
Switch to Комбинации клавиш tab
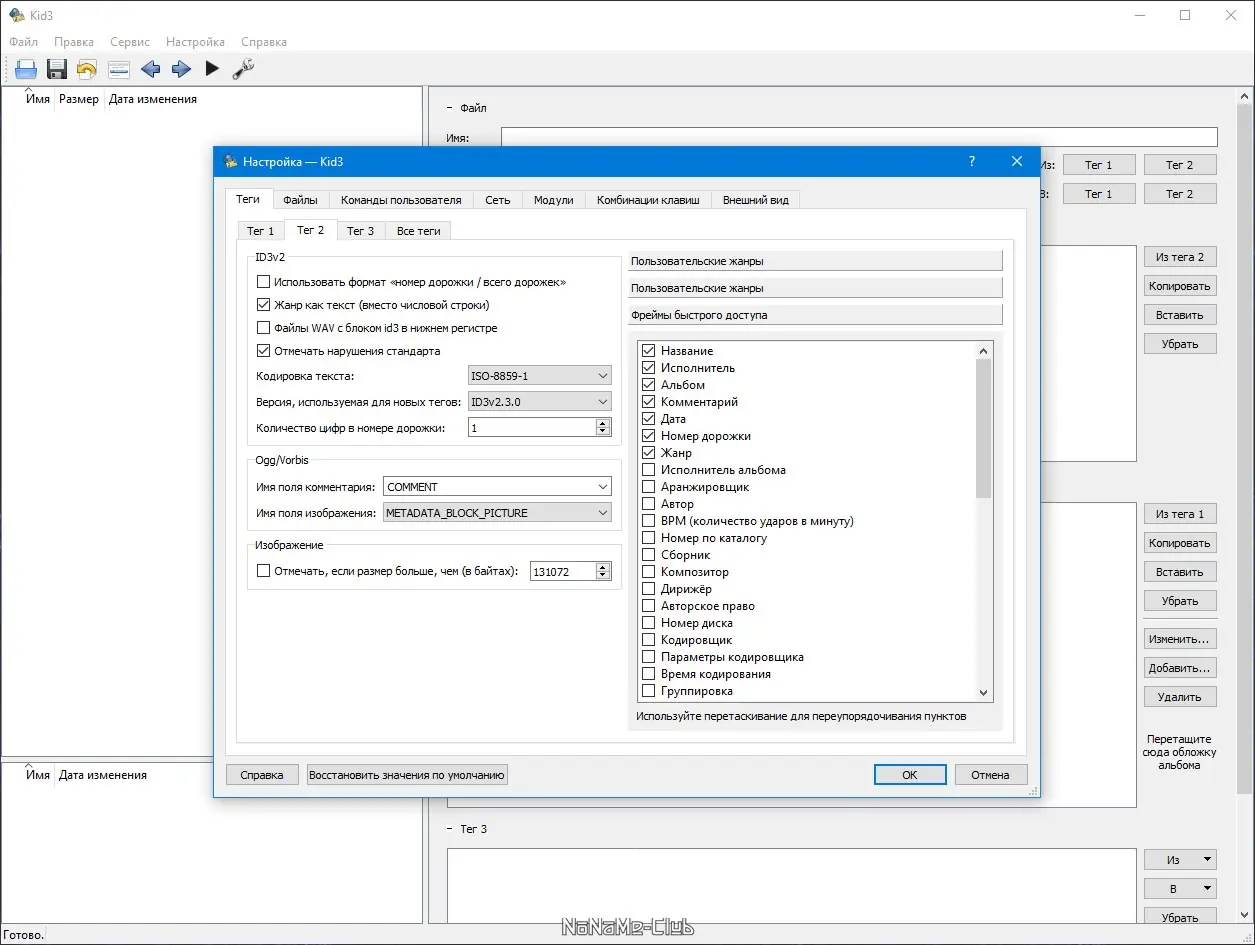pos(648,200)
